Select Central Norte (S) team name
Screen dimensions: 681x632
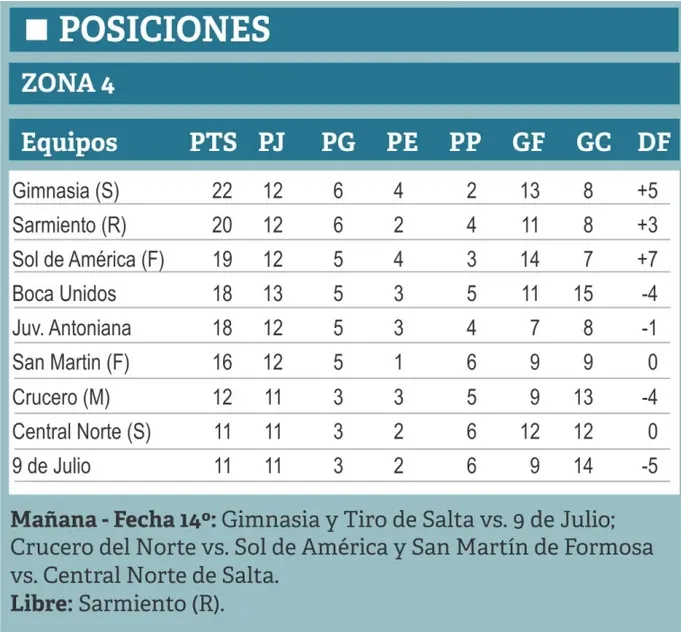82,432
